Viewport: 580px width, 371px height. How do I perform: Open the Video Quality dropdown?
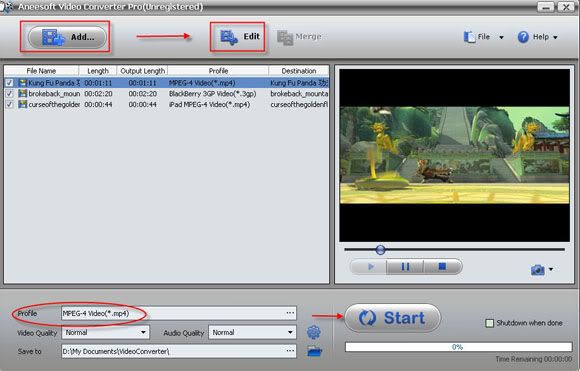tap(106, 332)
